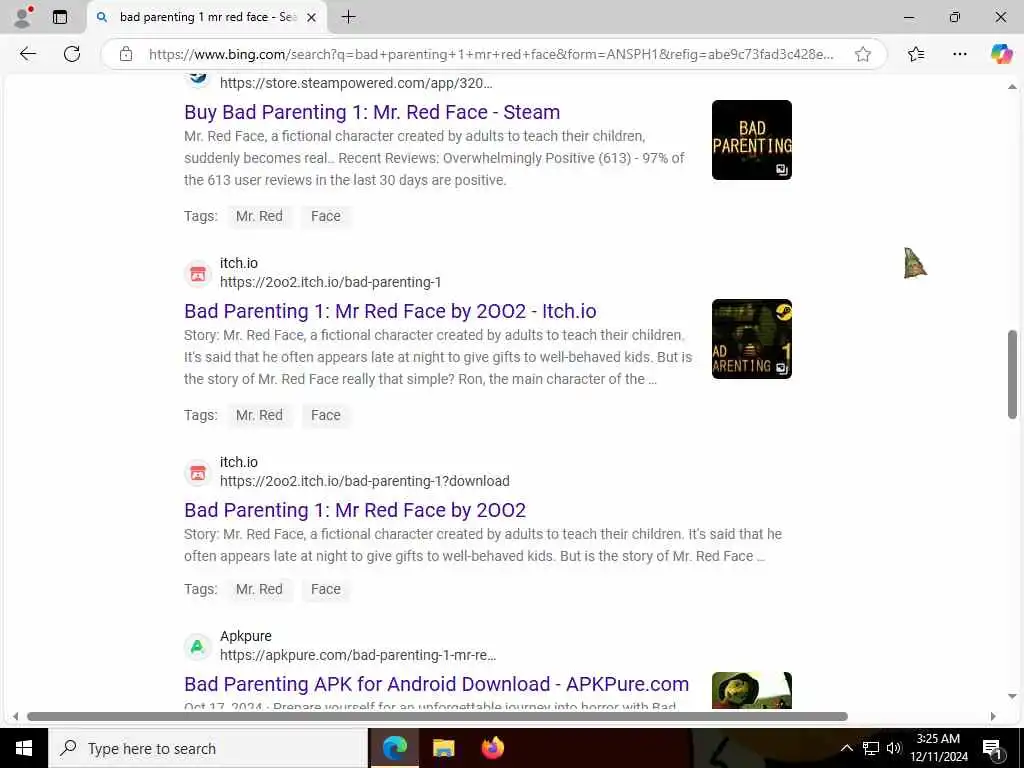Open Bad Parenting 1 Itch.io result title
The height and width of the screenshot is (768, 1024).
[x=390, y=312]
